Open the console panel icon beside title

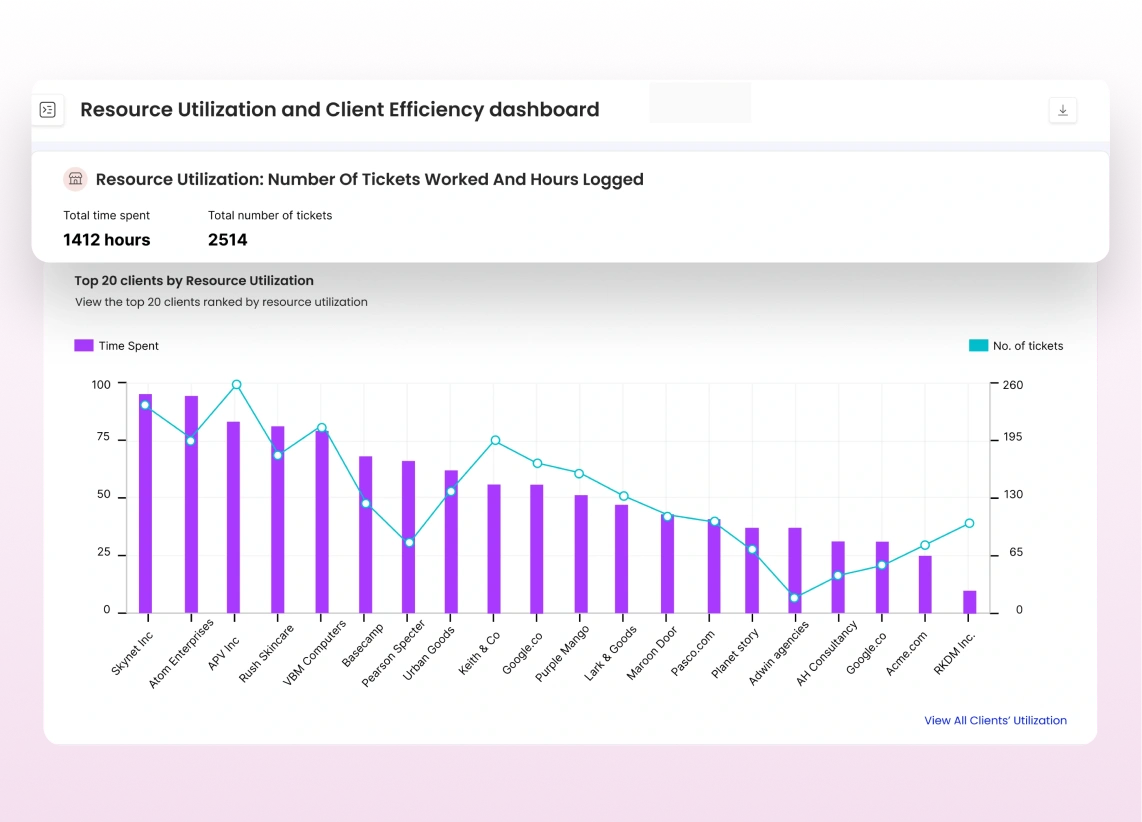(47, 110)
